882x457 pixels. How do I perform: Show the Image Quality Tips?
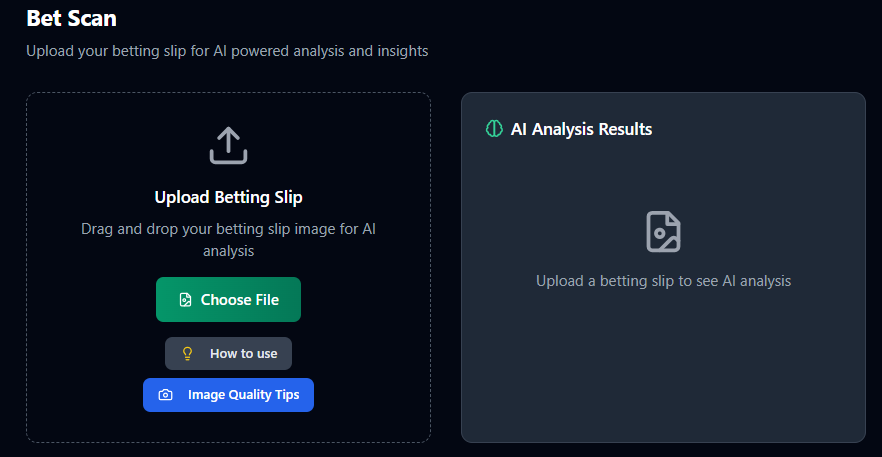point(228,395)
